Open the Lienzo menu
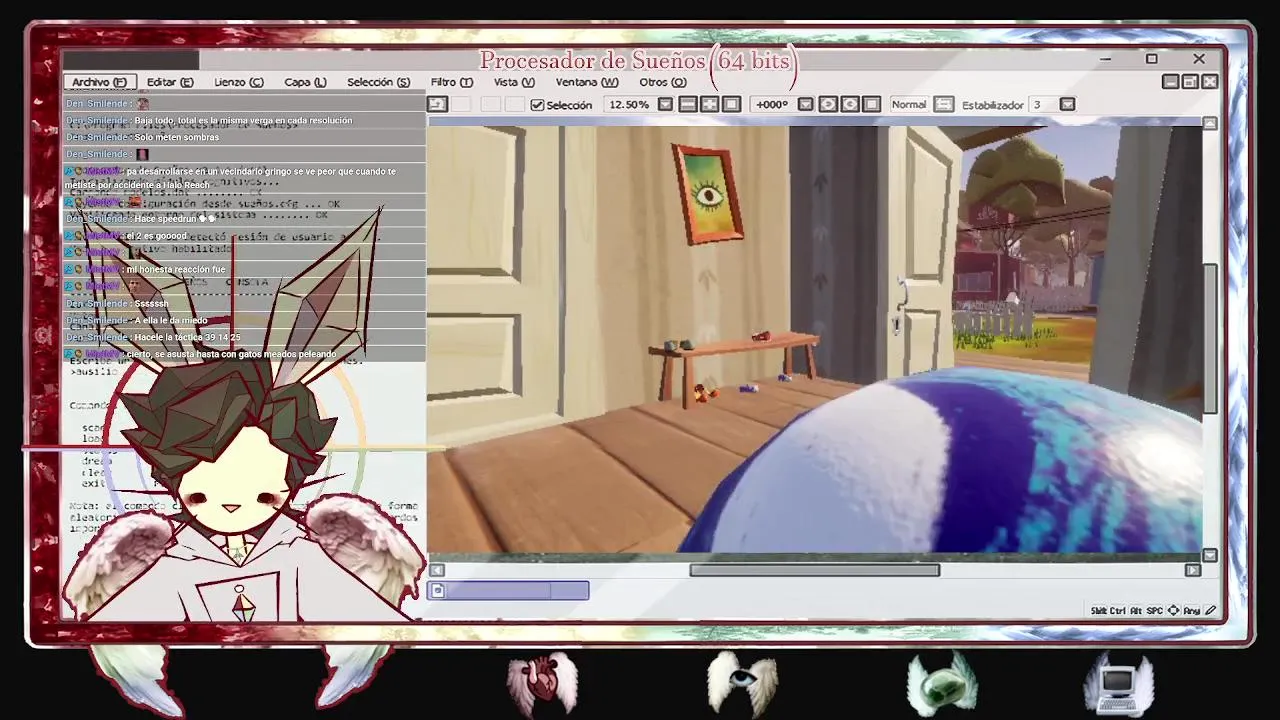 coord(239,82)
